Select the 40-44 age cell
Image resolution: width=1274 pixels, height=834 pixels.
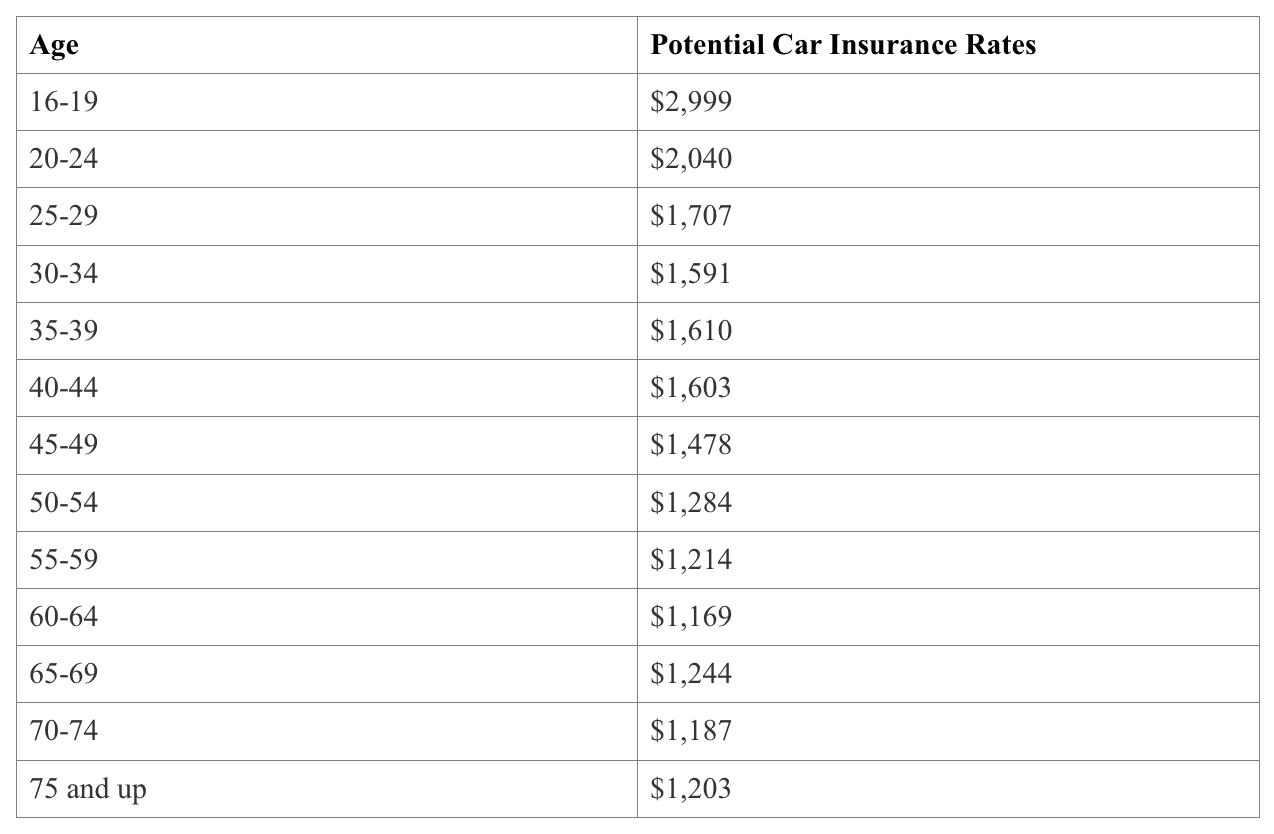(64, 387)
